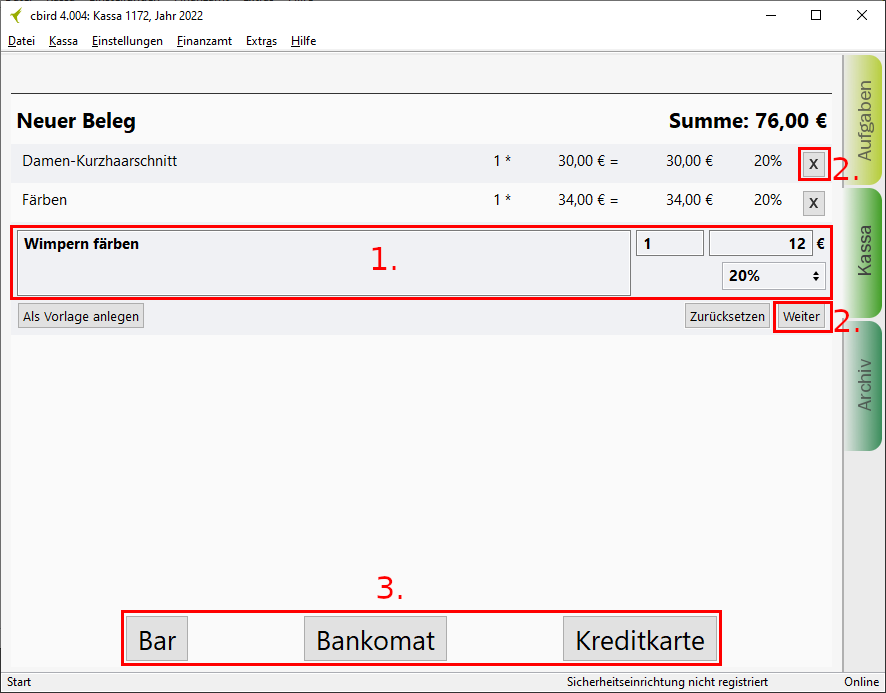Open the Finanzamt menu
The image size is (886, 693).
pos(204,41)
